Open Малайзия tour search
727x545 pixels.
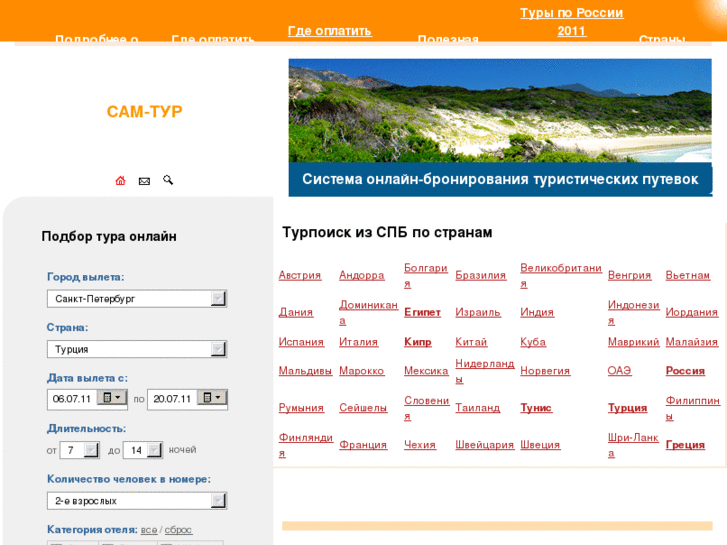click(x=692, y=342)
